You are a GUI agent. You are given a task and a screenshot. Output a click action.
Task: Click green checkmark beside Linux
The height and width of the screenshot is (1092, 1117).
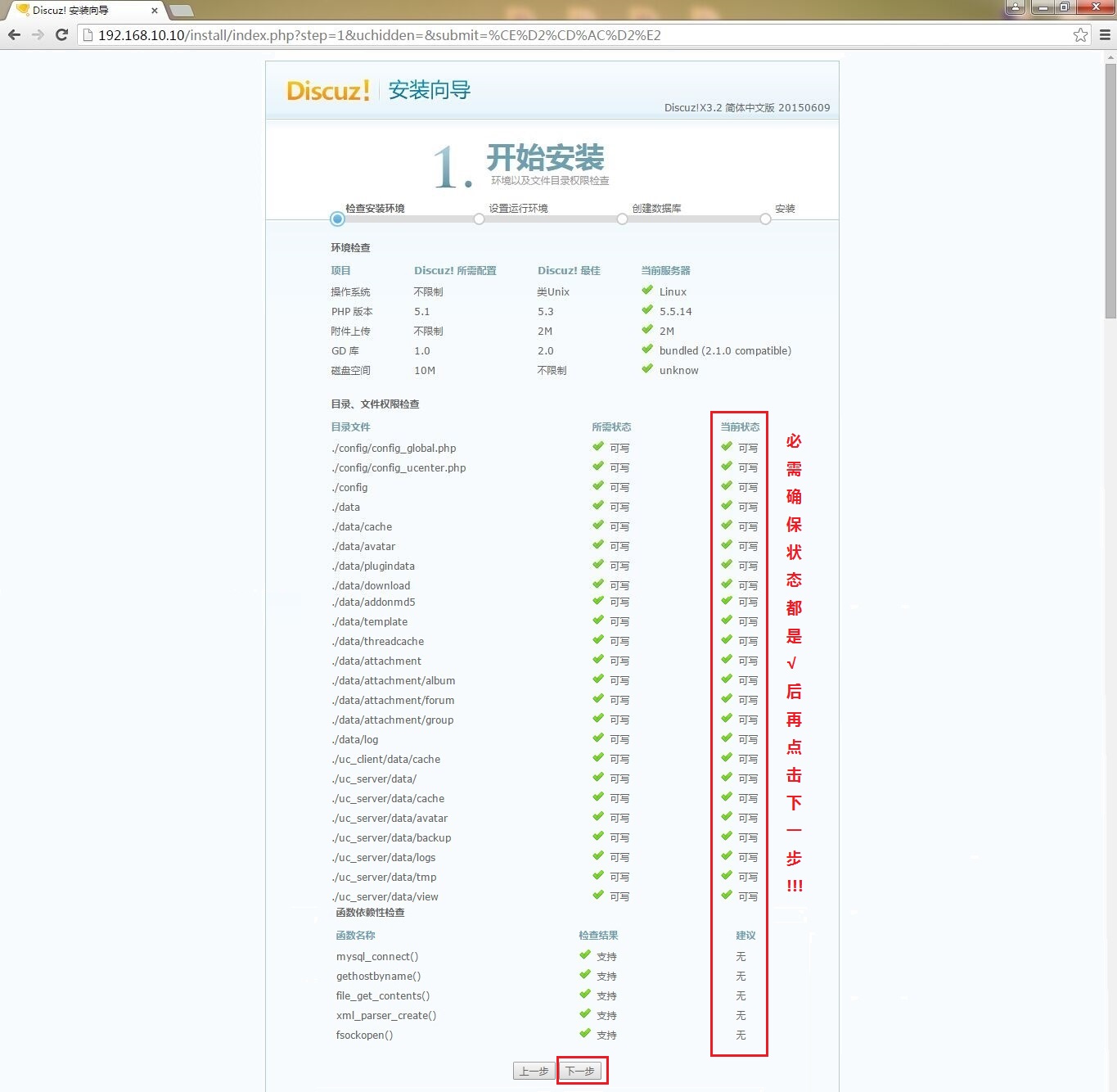(x=647, y=291)
